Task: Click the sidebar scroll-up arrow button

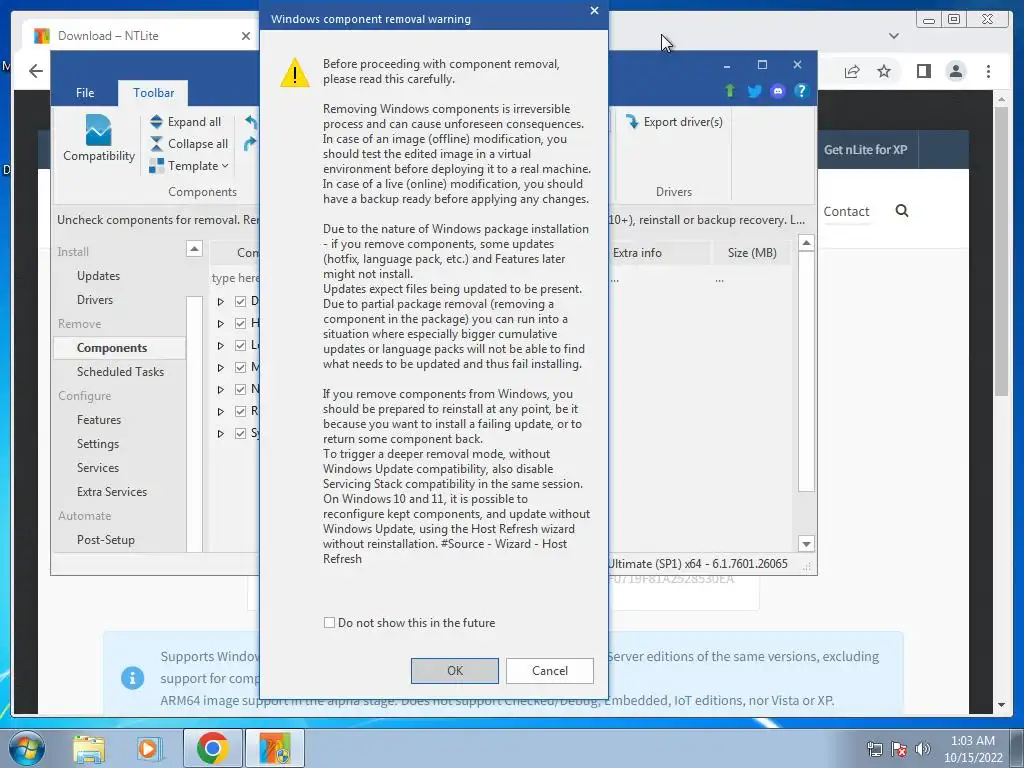Action: tap(195, 249)
